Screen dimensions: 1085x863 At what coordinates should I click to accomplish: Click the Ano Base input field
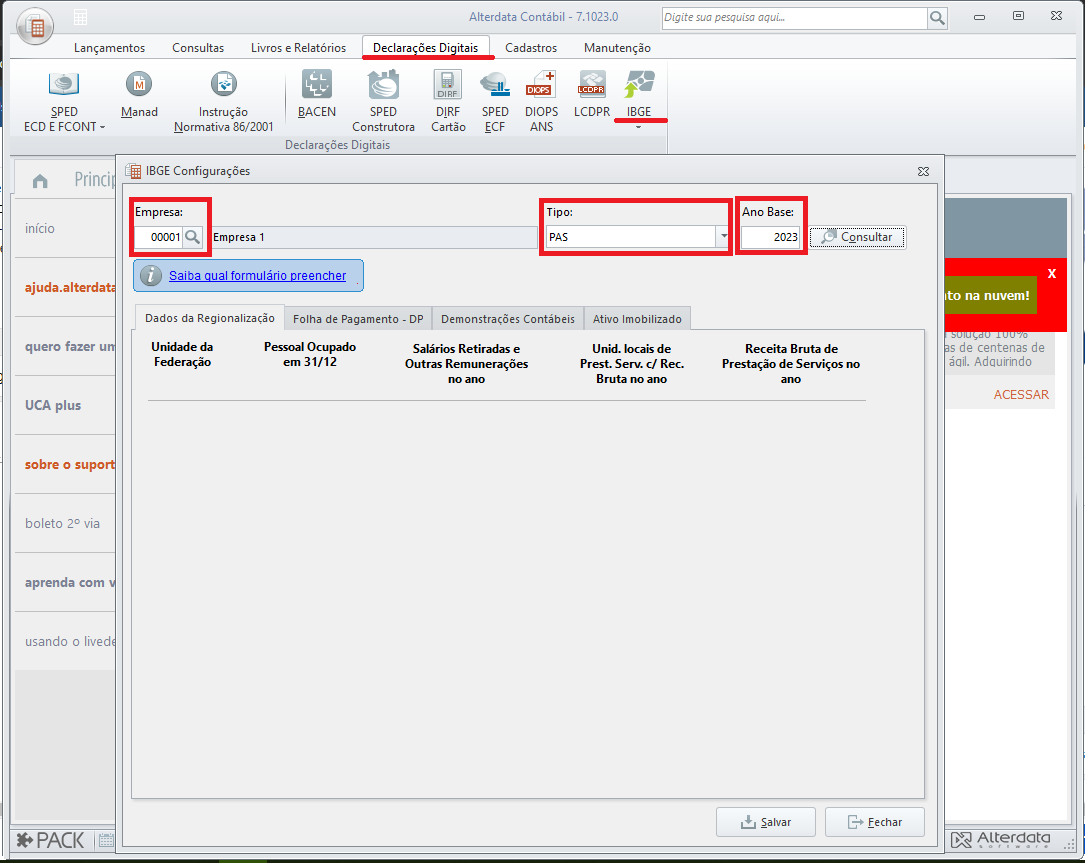(770, 237)
